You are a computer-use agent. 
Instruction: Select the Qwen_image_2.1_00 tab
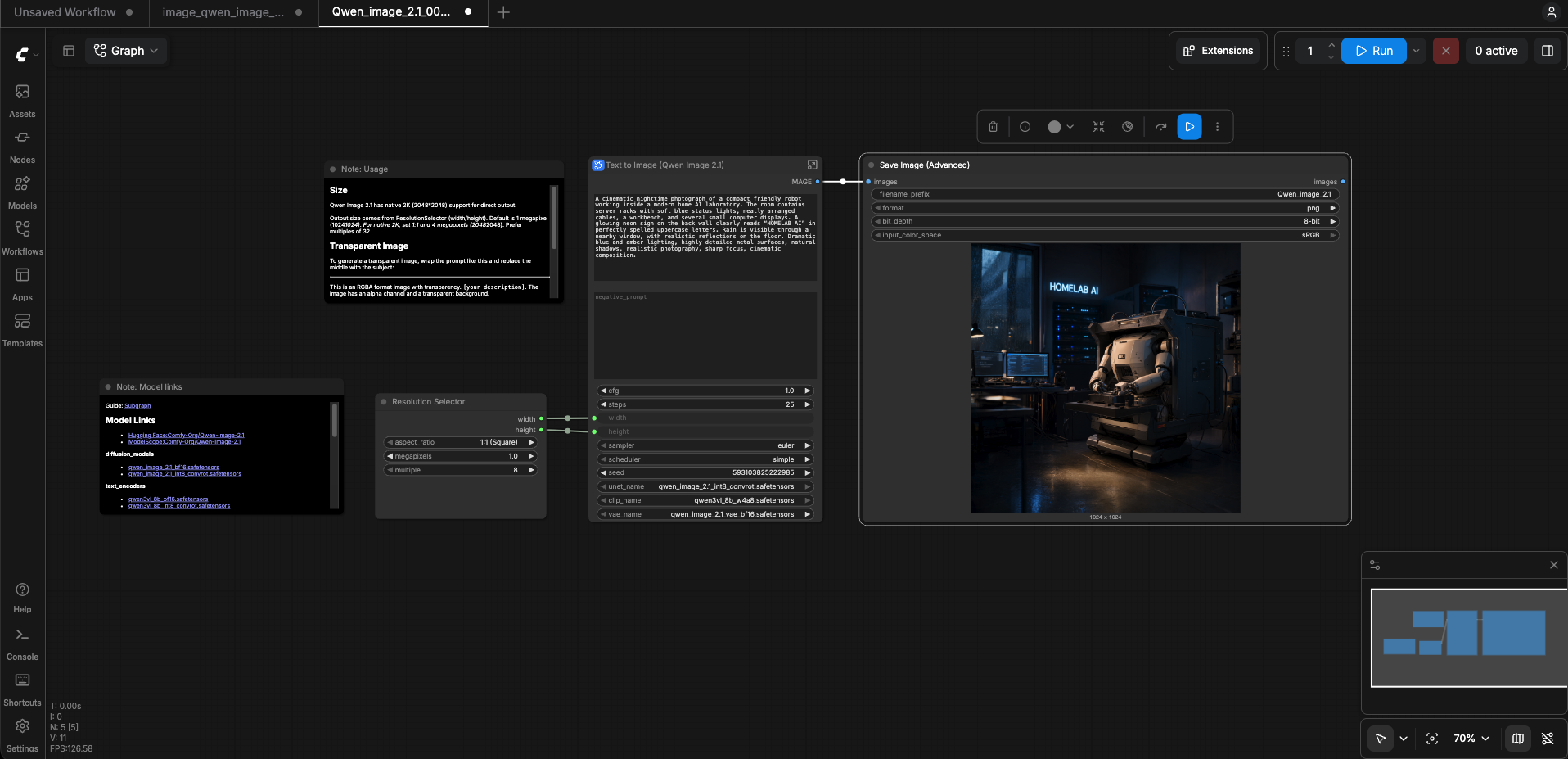[x=403, y=12]
